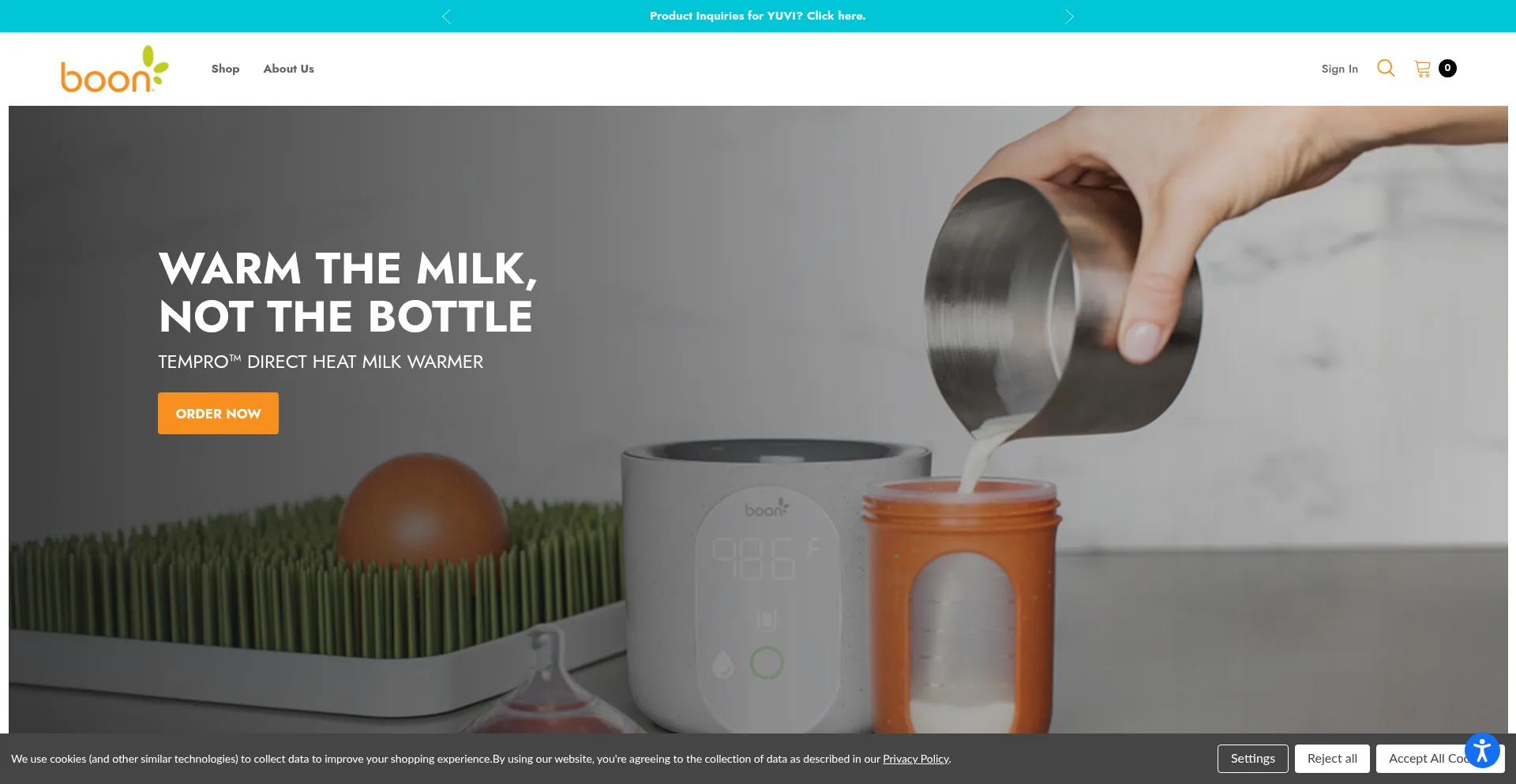Click the cart item count badge

point(1447,69)
